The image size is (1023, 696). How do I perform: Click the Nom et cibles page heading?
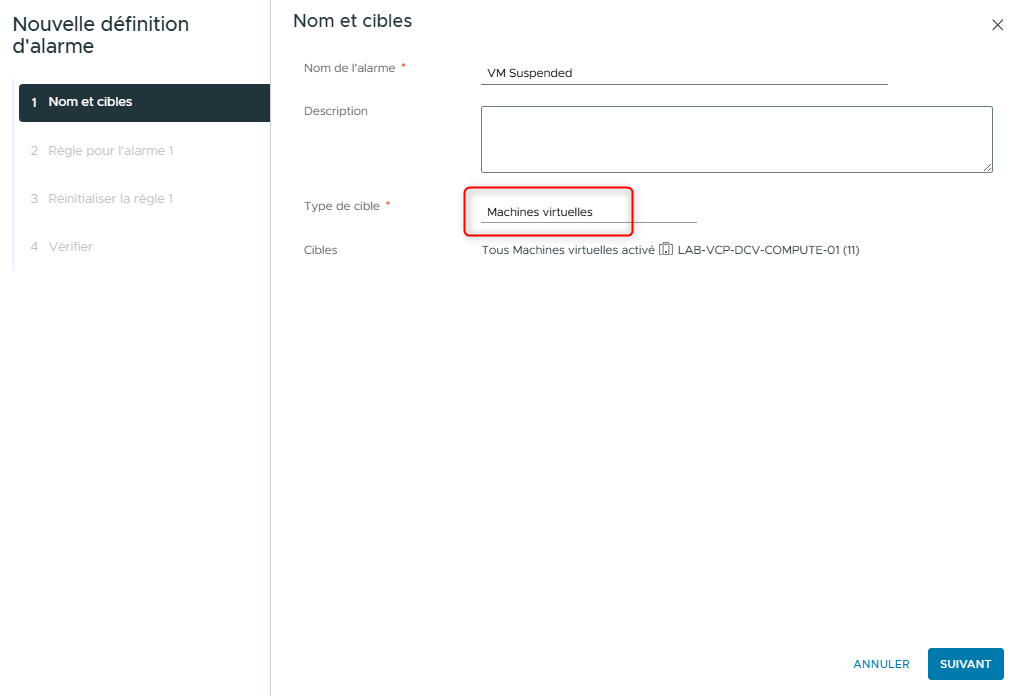point(351,20)
